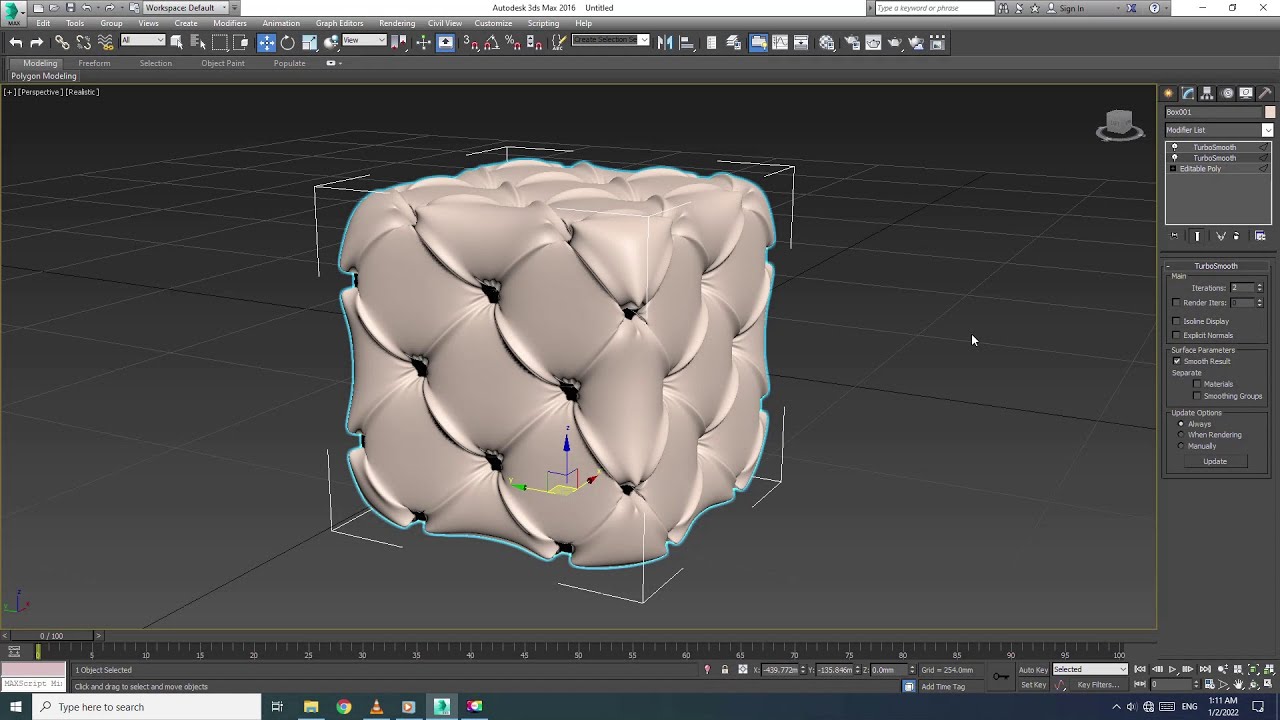Image resolution: width=1280 pixels, height=720 pixels.
Task: Toggle the 3D Snaps button
Action: 470,42
